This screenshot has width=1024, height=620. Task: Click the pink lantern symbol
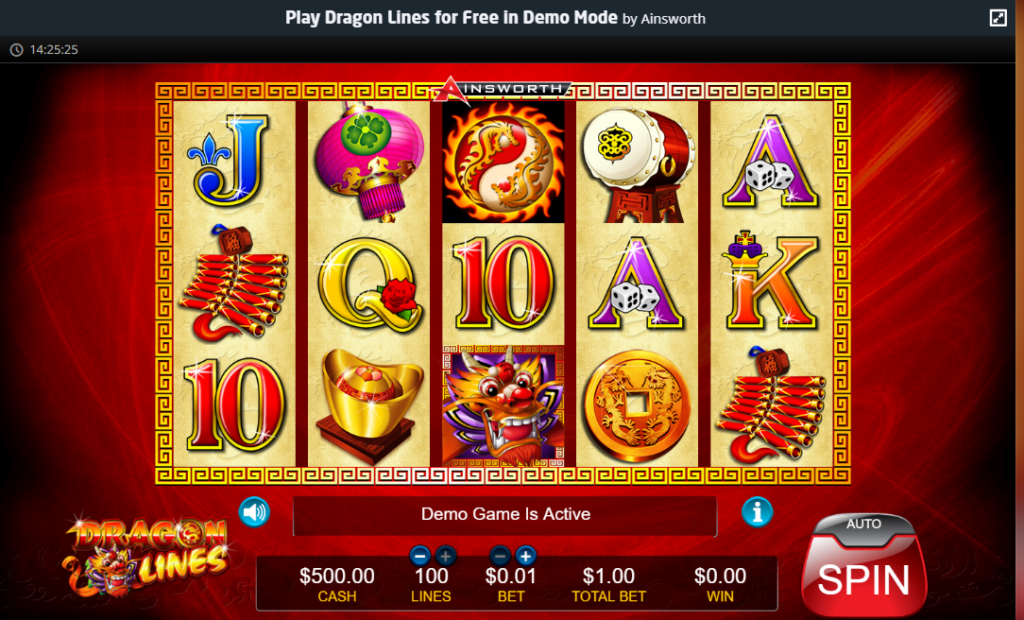369,161
